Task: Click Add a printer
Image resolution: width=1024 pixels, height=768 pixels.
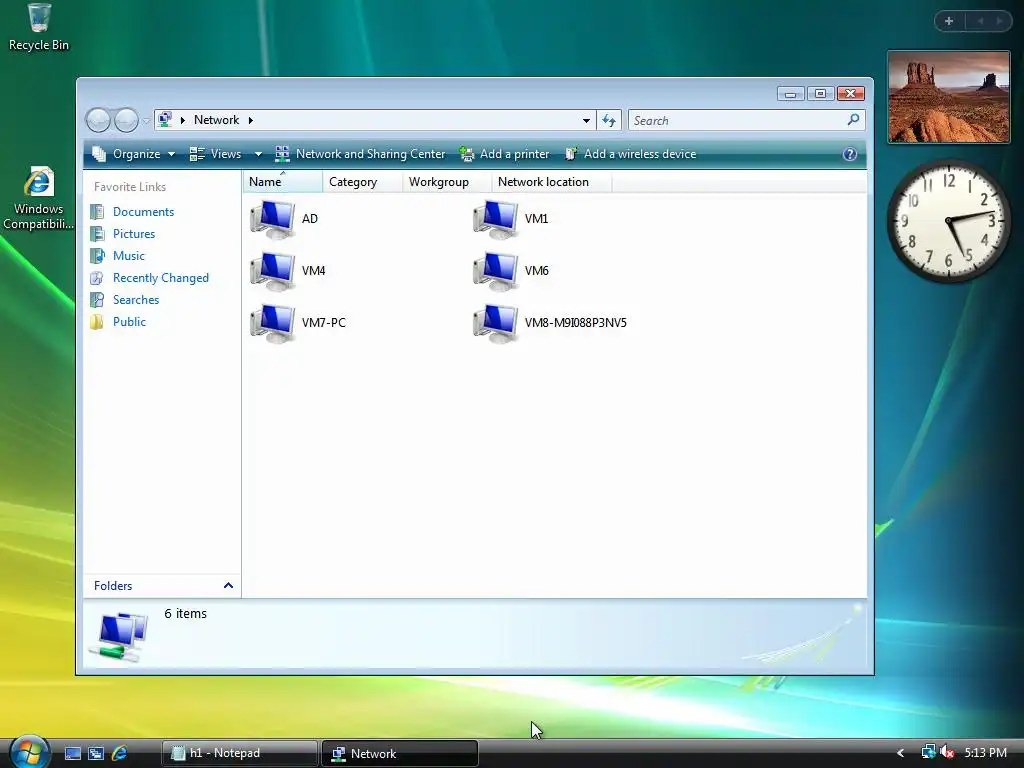Action: 504,154
